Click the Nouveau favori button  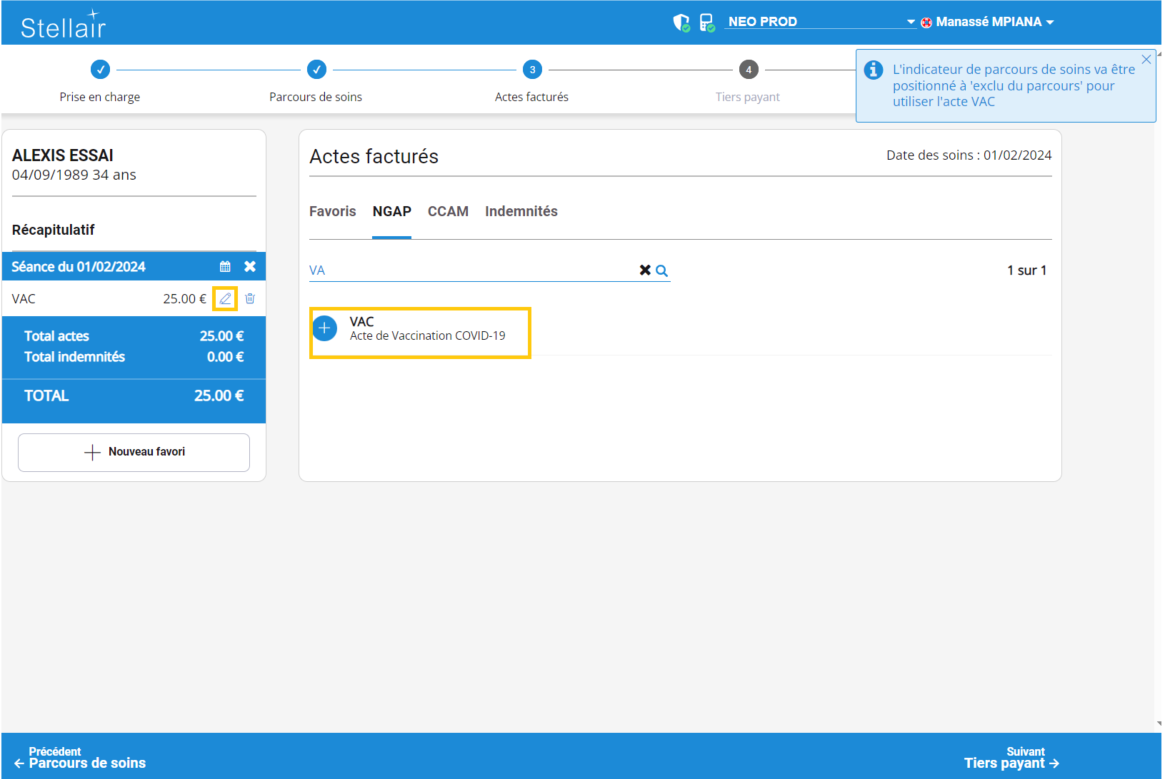click(x=134, y=452)
